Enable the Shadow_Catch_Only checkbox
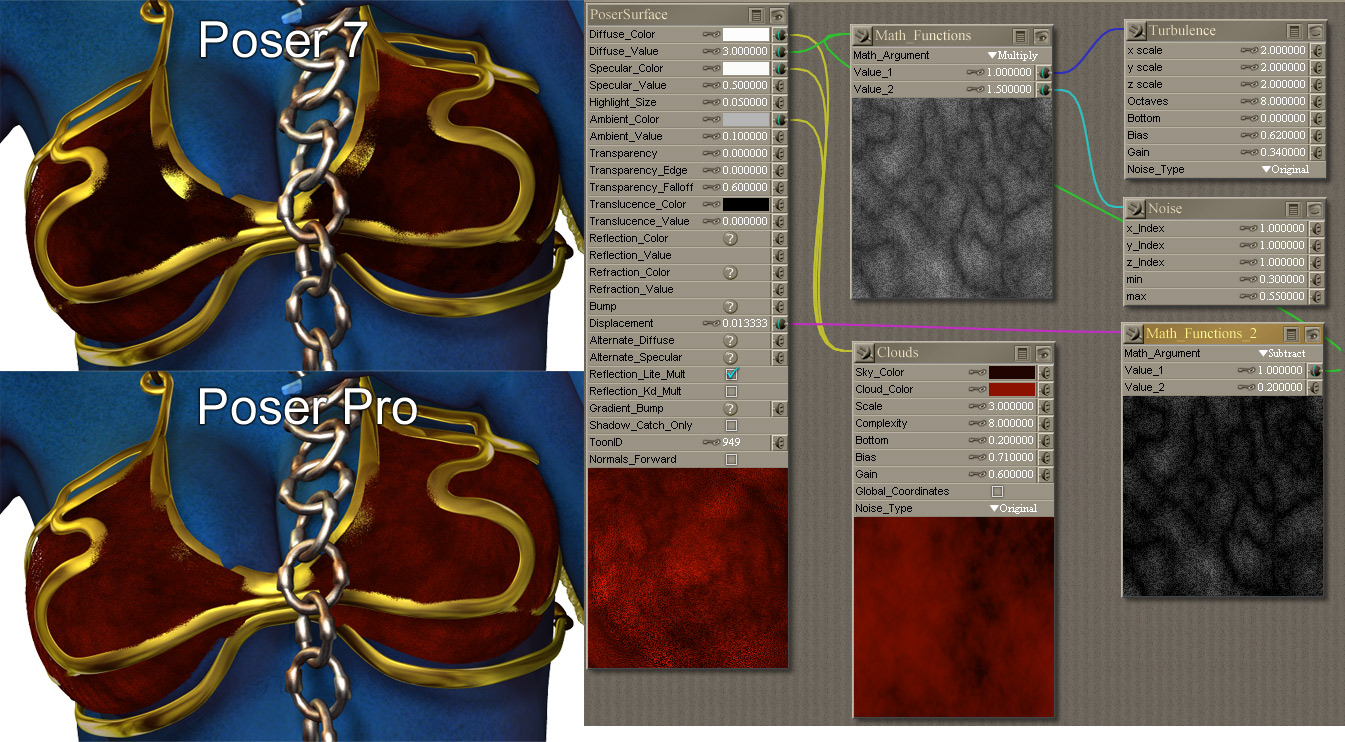Viewport: 1345px width, 742px height. 731,425
